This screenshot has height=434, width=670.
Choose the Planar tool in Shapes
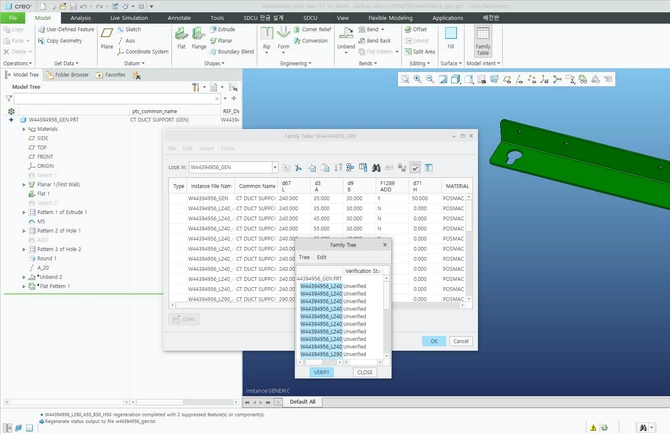coord(221,41)
